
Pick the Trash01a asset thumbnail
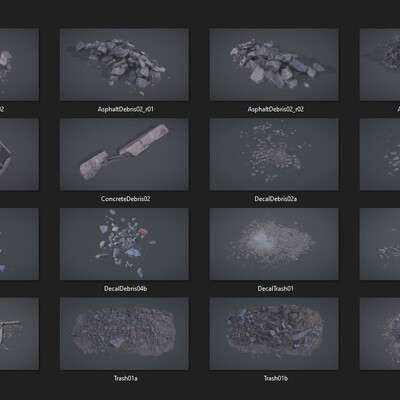click(124, 334)
